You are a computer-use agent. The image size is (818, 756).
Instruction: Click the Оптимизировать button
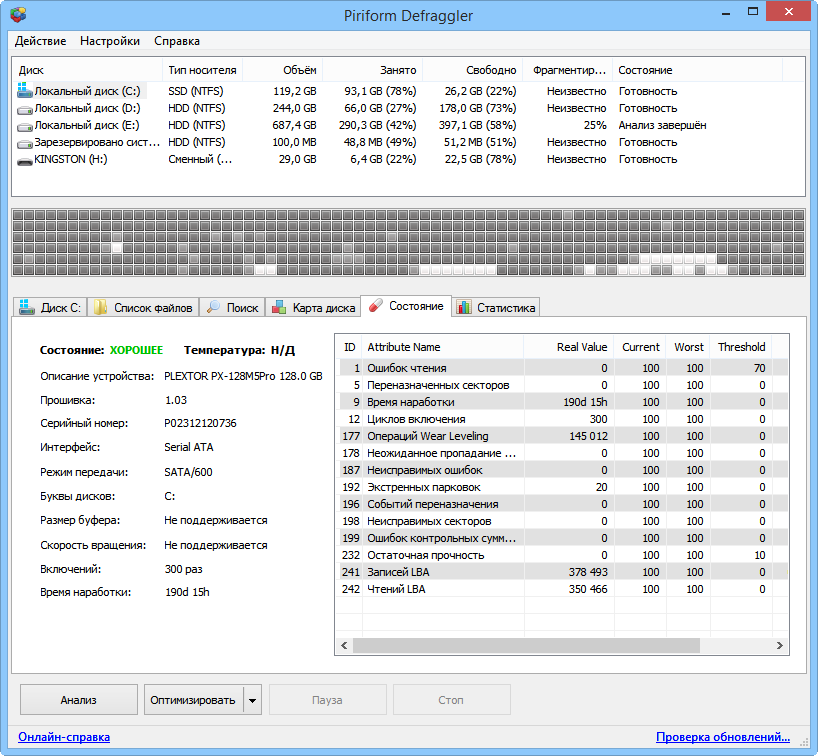coord(193,700)
